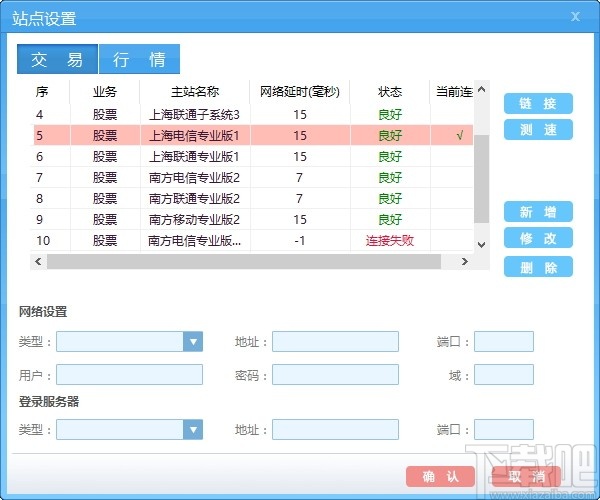This screenshot has height=500, width=600.
Task: Click the table scroll down arrow
Action: (482, 244)
